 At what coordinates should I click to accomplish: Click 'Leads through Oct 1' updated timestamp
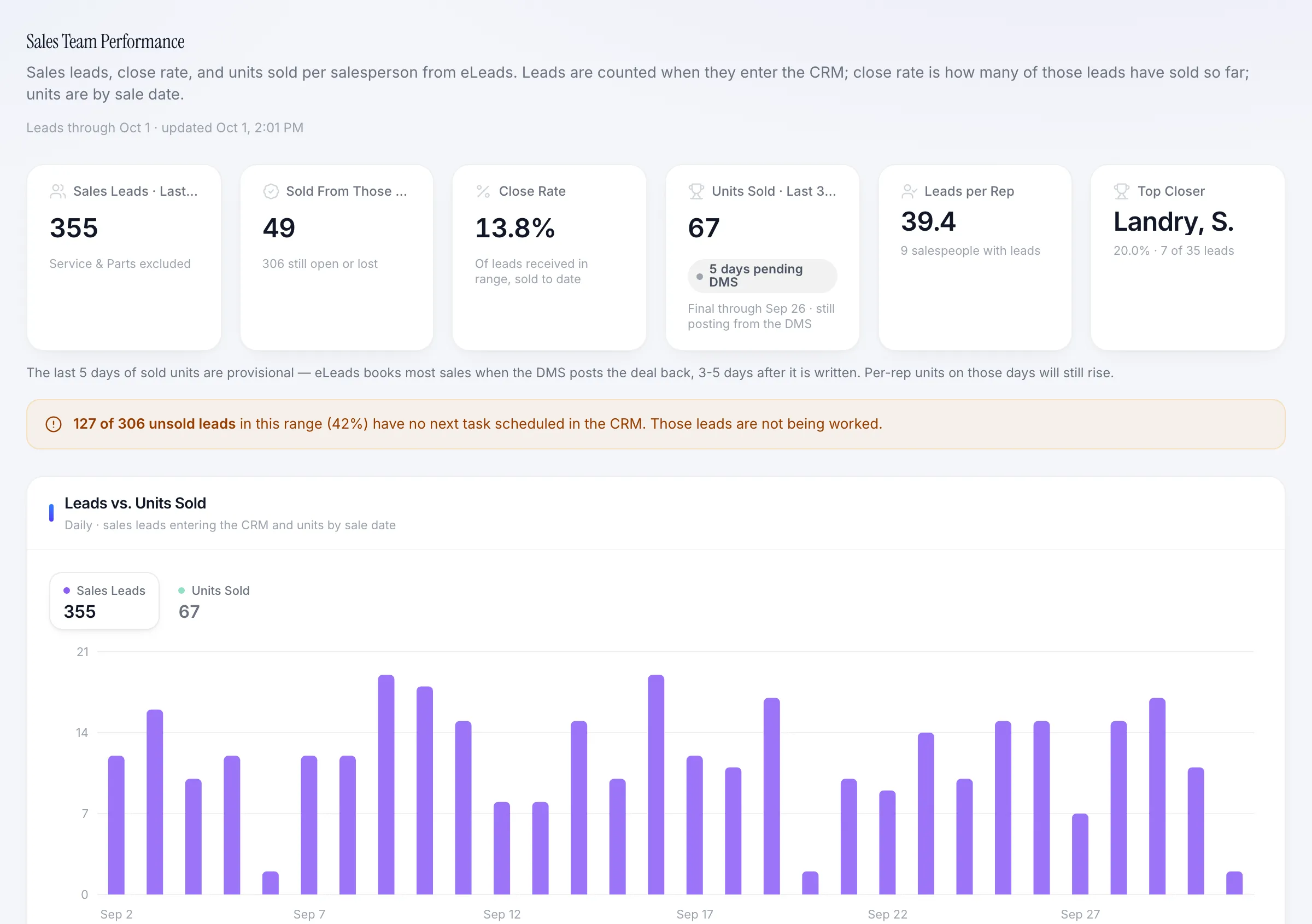pos(165,128)
